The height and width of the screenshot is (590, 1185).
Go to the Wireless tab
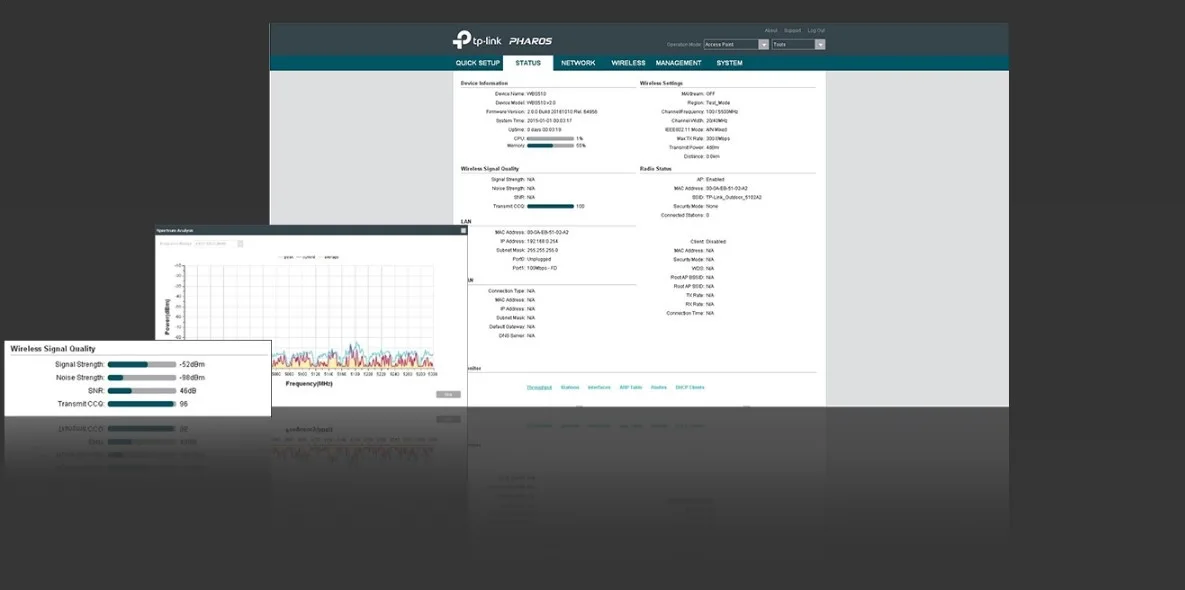click(x=628, y=63)
